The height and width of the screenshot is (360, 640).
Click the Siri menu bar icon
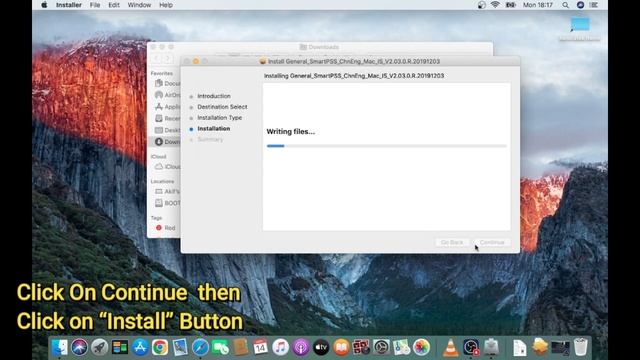click(580, 5)
